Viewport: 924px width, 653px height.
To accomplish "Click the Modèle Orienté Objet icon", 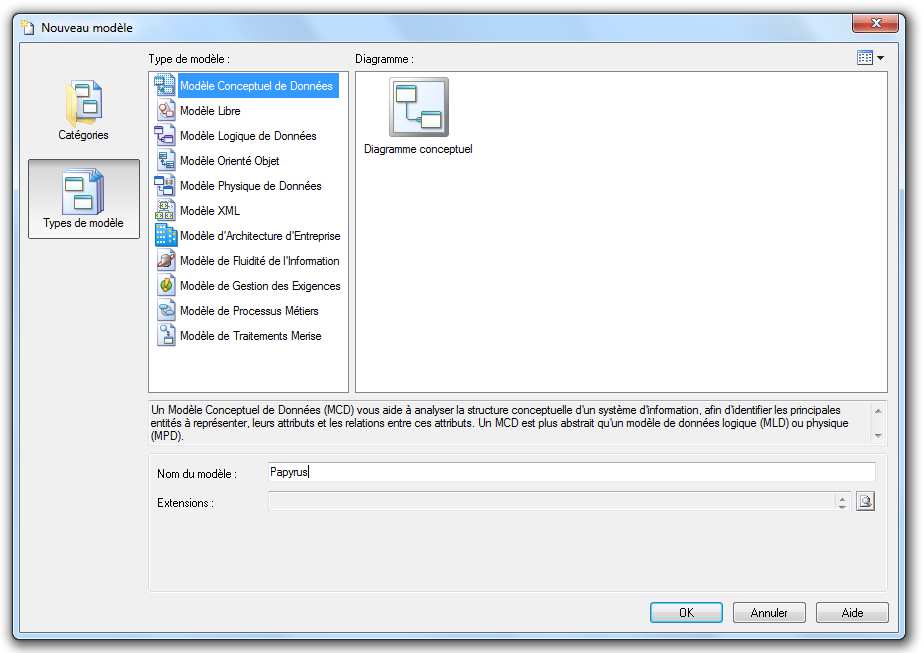I will [x=165, y=161].
